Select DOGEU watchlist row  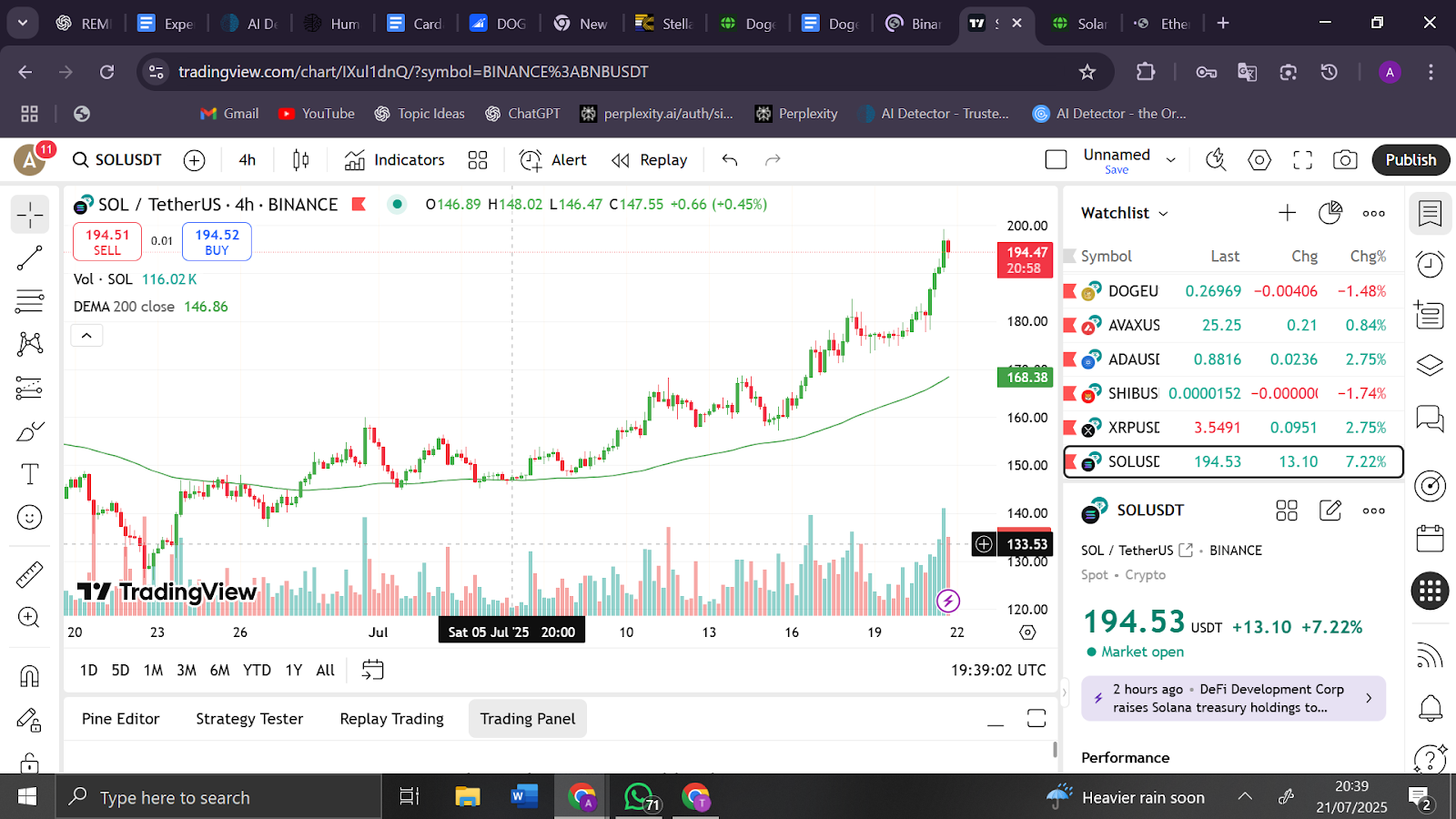(1233, 291)
